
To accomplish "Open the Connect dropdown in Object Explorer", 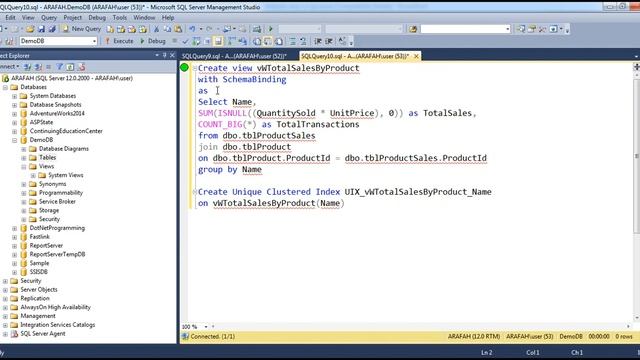I will tap(9, 67).
